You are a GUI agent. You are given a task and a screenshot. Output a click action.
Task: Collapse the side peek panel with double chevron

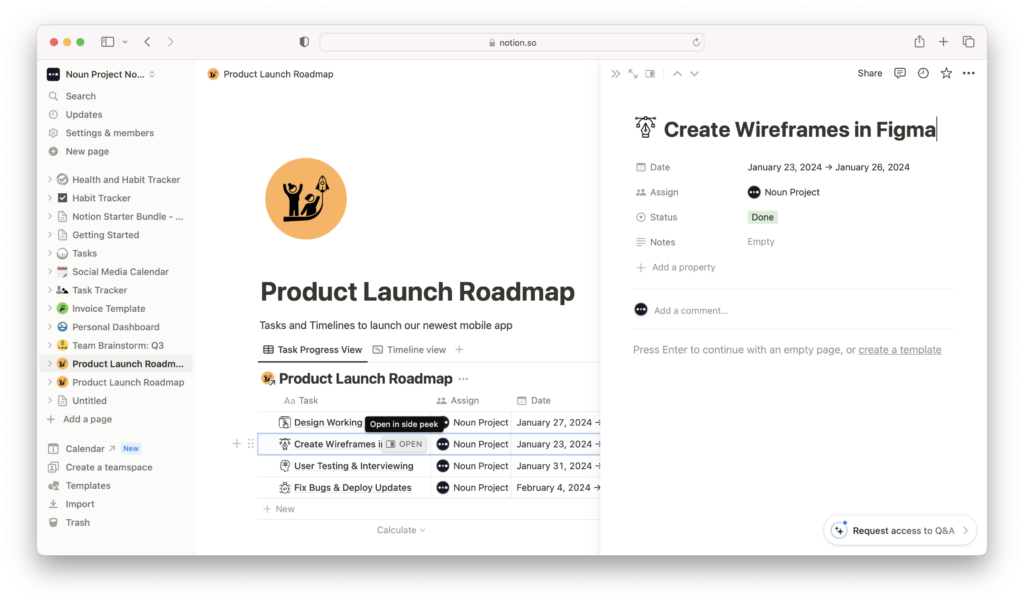click(x=615, y=74)
